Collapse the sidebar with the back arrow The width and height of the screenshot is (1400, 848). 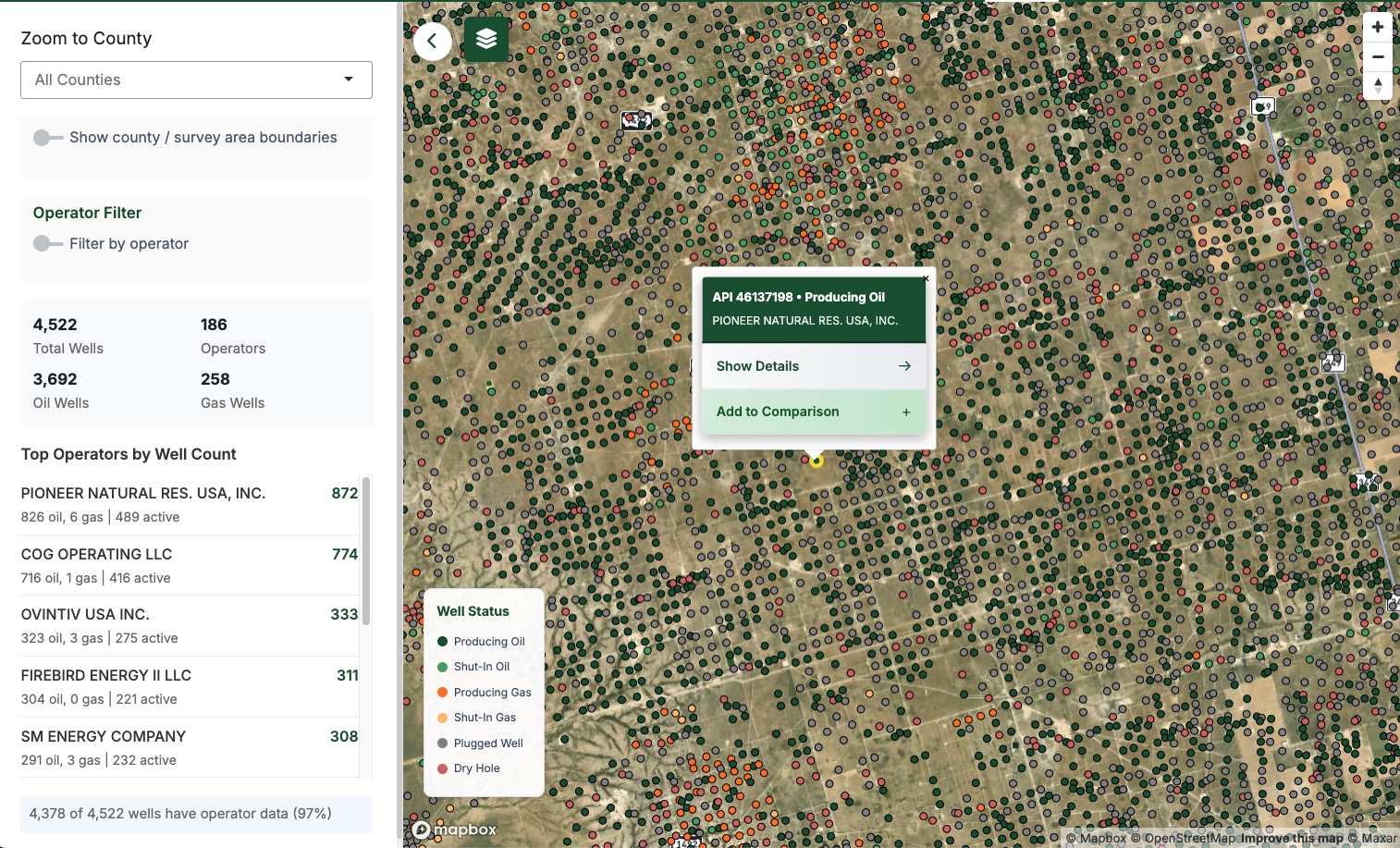point(432,41)
